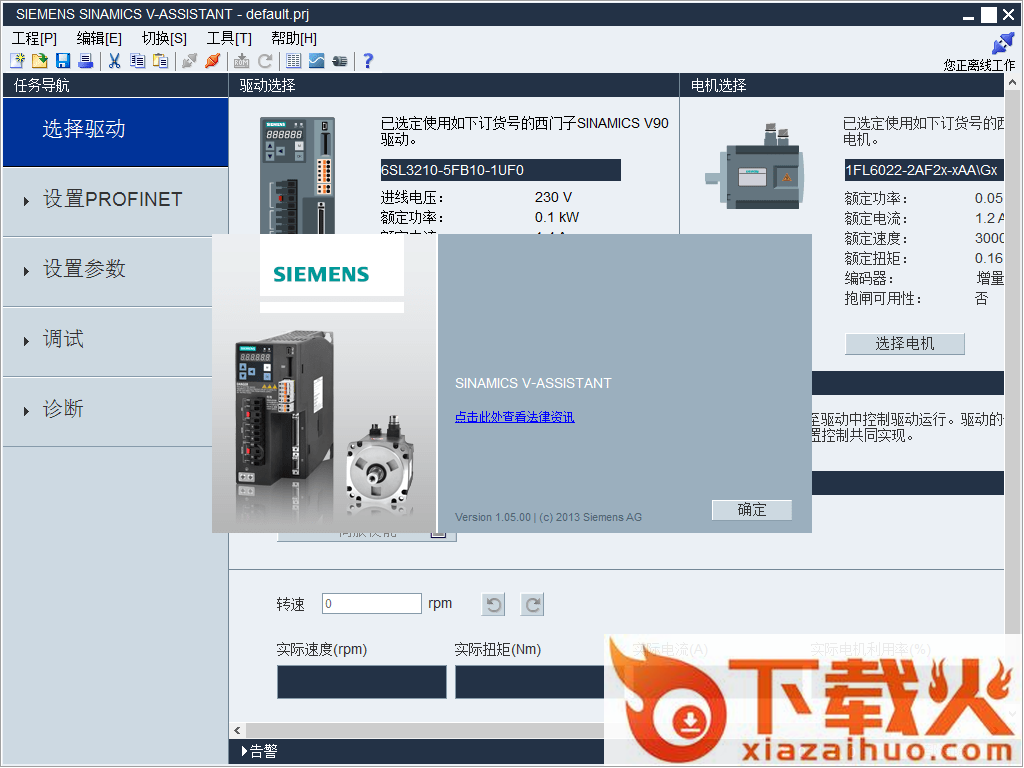The height and width of the screenshot is (768, 1024).
Task: Click the 抱闸可用性 label
Action: pos(883,299)
